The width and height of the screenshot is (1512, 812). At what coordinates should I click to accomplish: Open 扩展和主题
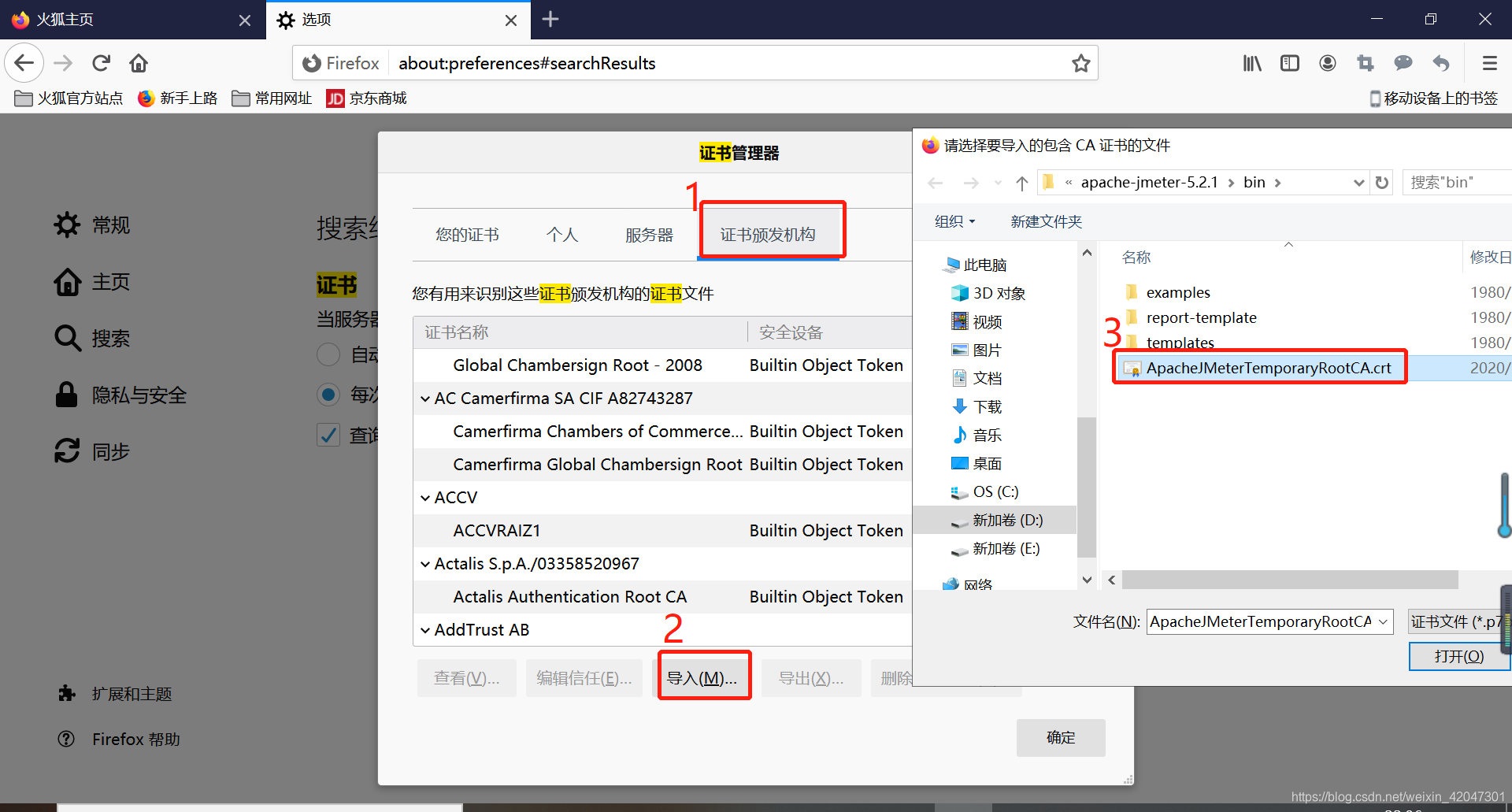click(115, 694)
